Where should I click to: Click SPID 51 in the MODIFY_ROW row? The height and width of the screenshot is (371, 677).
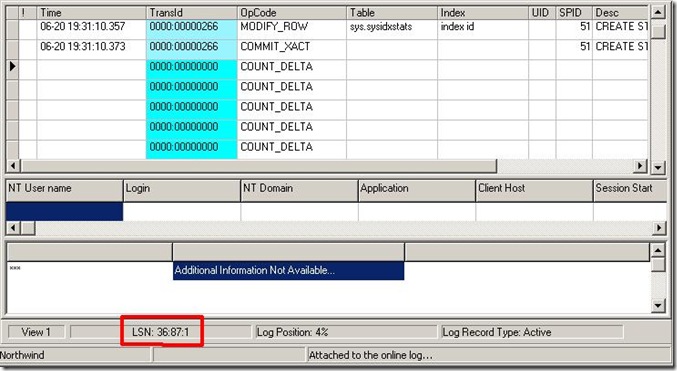pyautogui.click(x=574, y=29)
